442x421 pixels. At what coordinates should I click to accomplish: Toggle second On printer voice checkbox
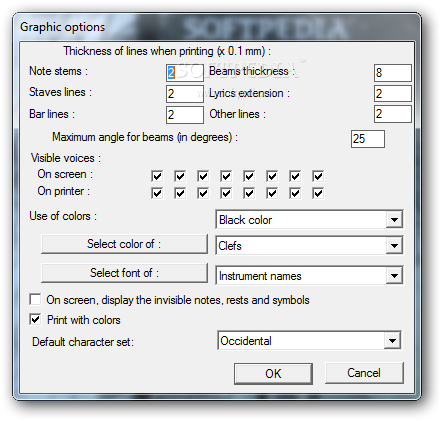180,193
